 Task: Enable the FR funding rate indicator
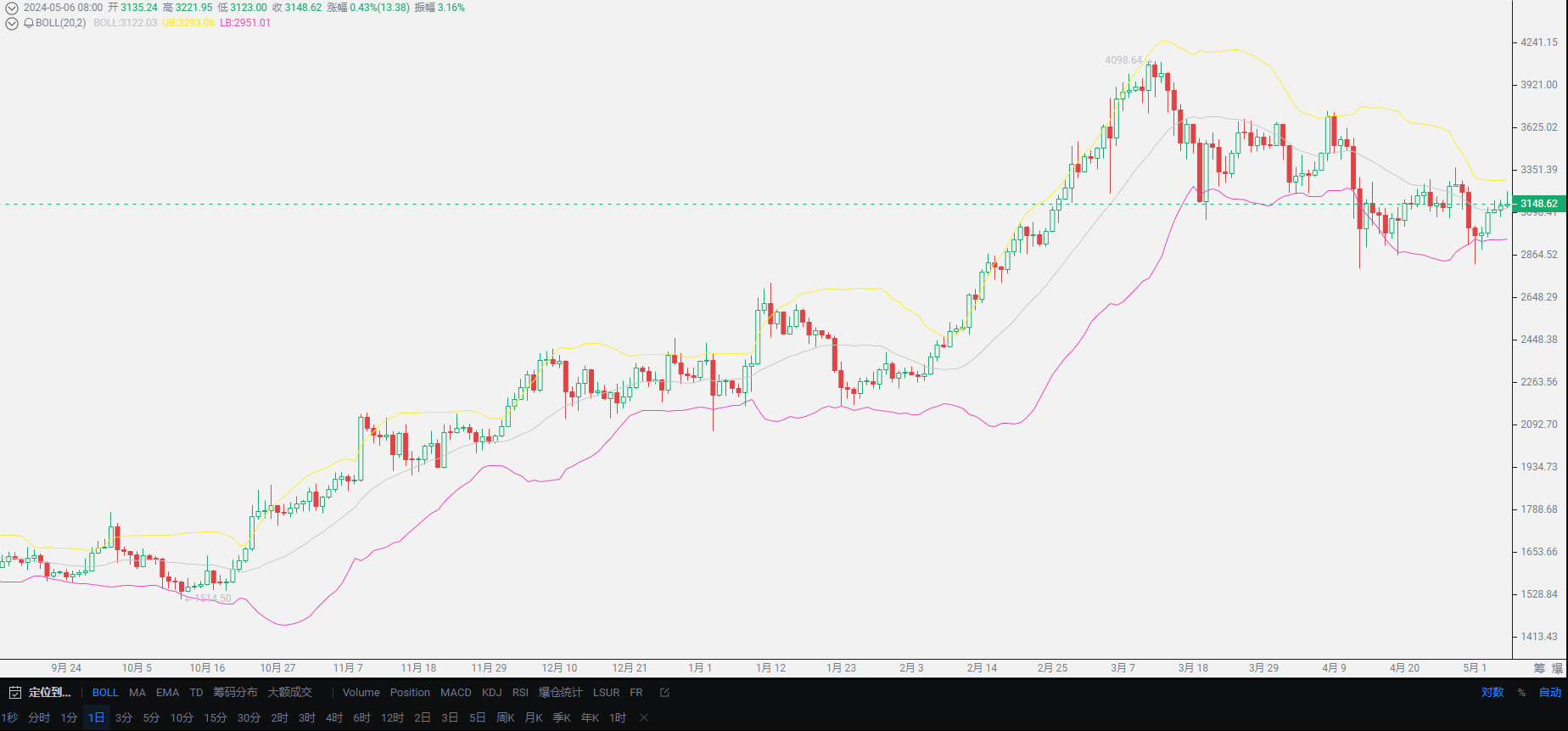[636, 693]
